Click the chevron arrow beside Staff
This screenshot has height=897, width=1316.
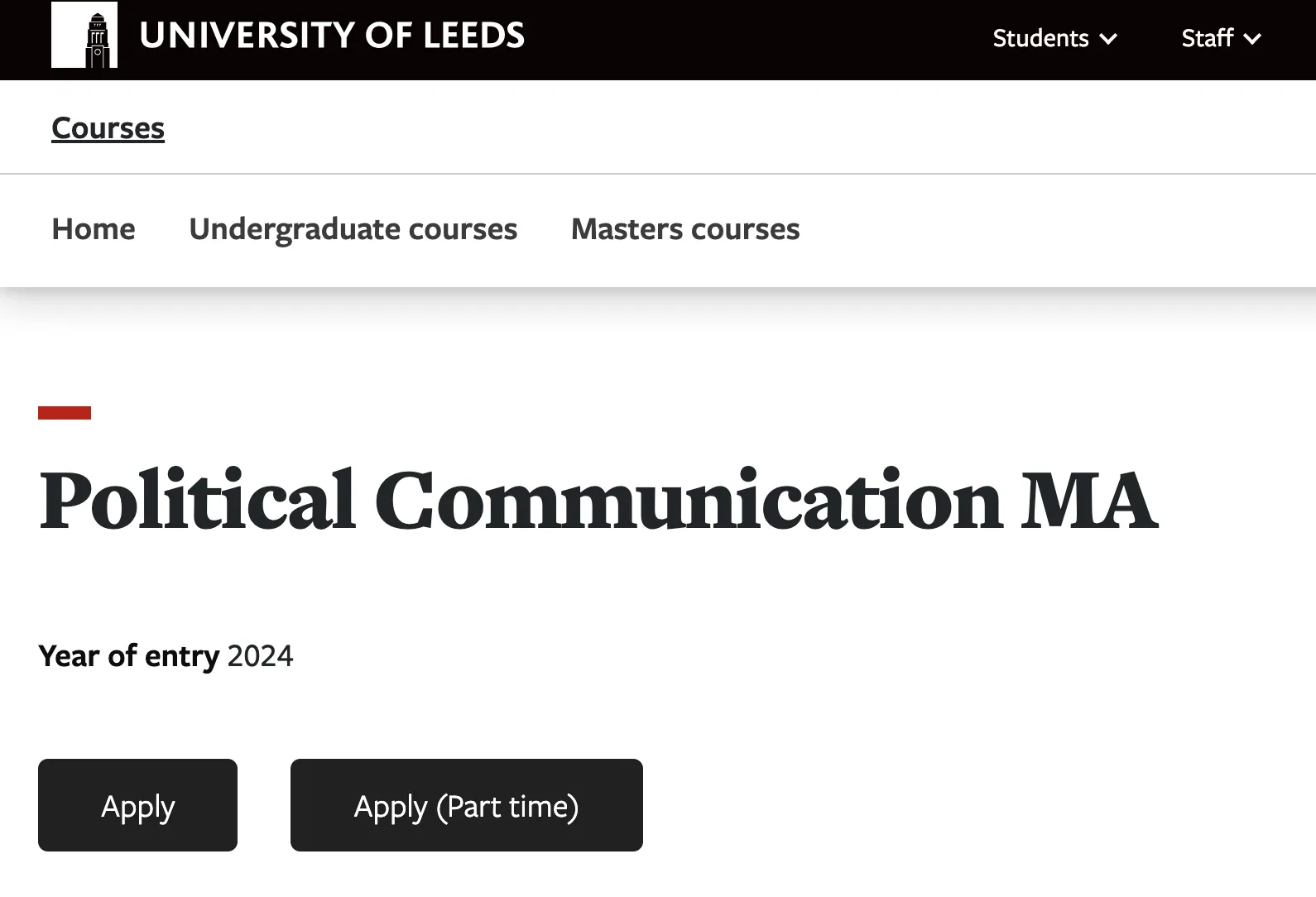pos(1252,39)
